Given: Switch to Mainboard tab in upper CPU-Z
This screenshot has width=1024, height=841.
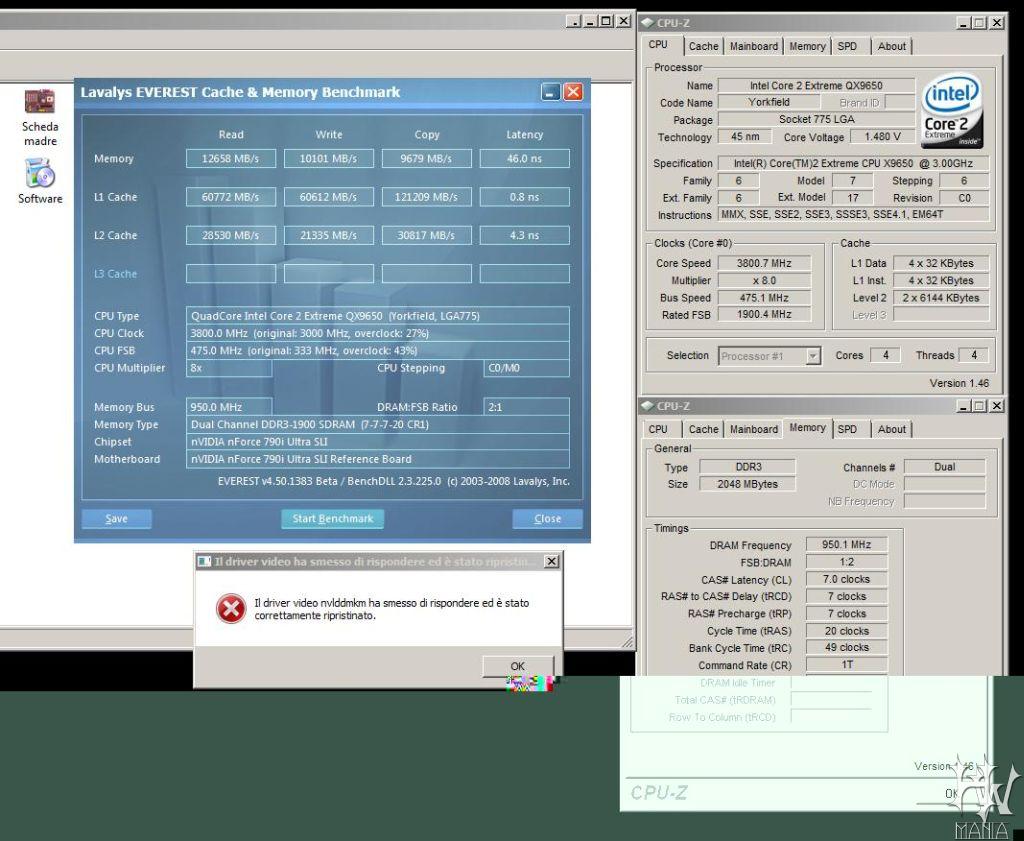Looking at the screenshot, I should click(x=754, y=46).
